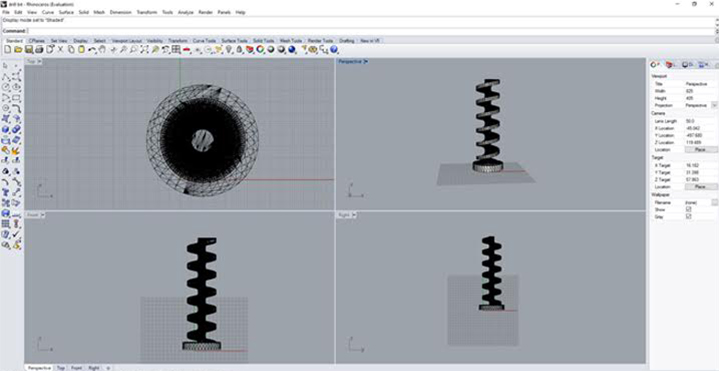Open the Display panel tab icon

(686, 65)
